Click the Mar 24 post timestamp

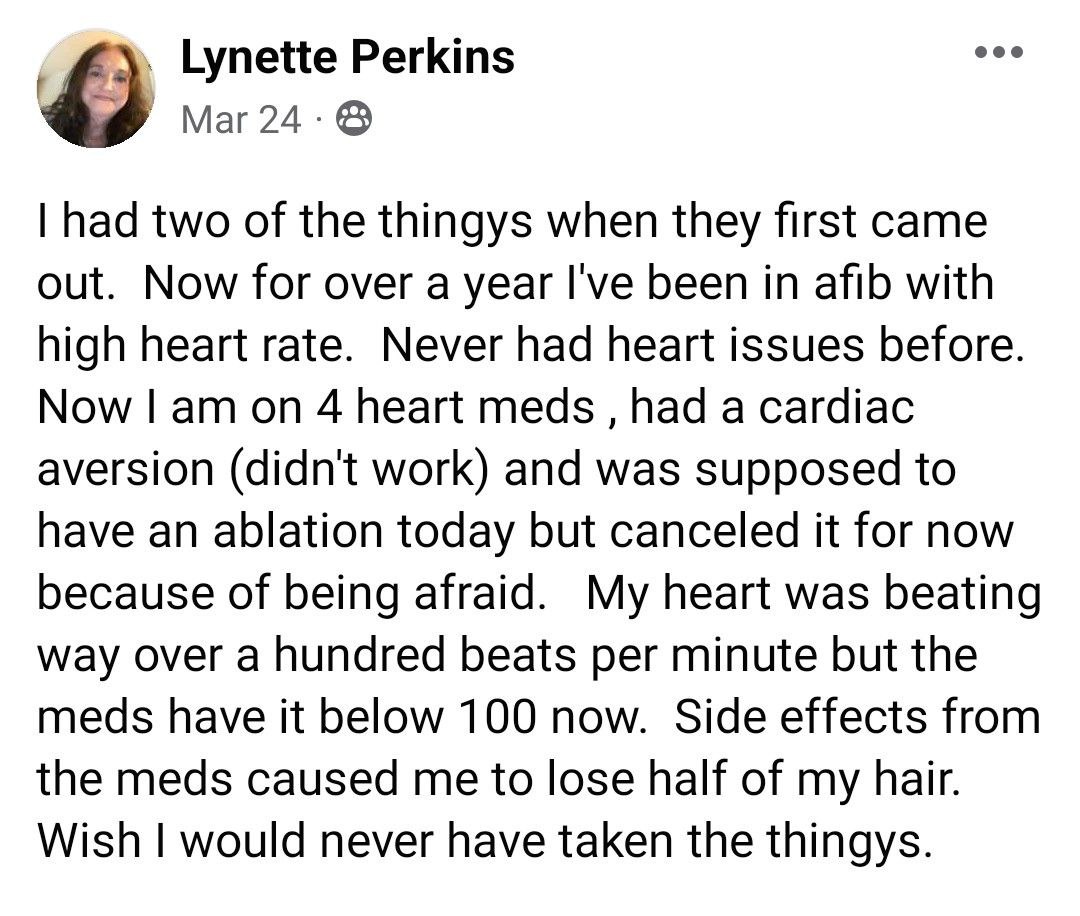pos(241,121)
